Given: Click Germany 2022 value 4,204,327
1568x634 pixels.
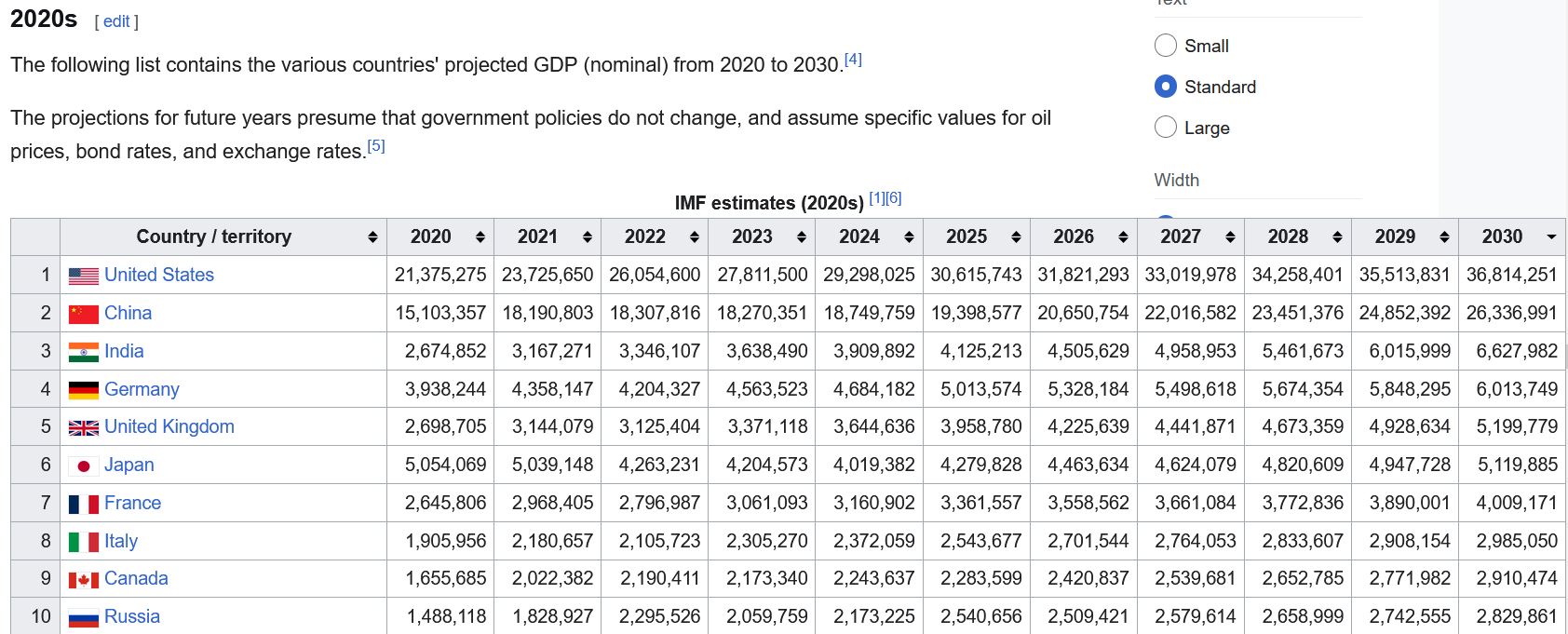Looking at the screenshot, I should coord(659,389).
